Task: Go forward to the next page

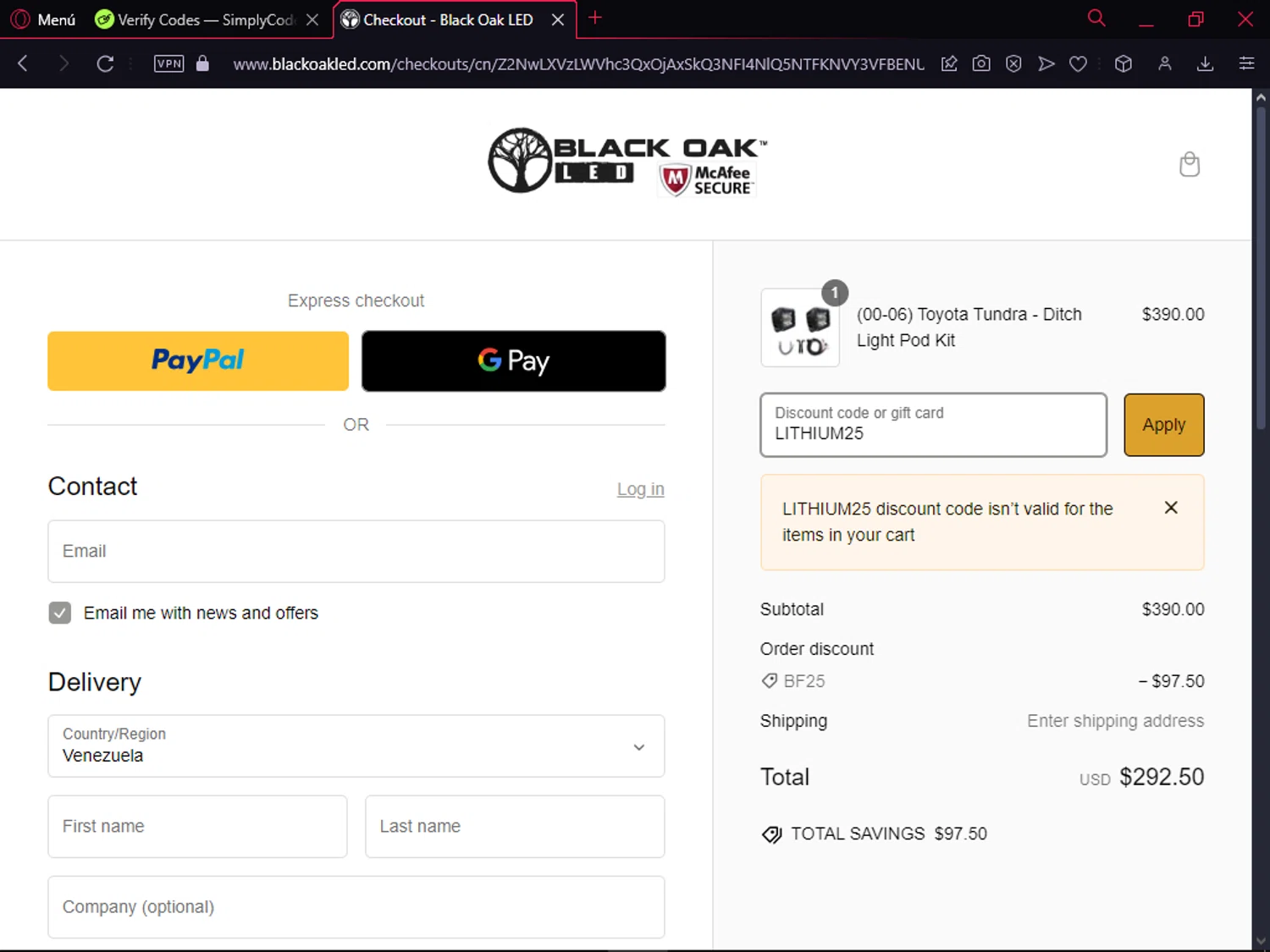Action: tap(63, 63)
